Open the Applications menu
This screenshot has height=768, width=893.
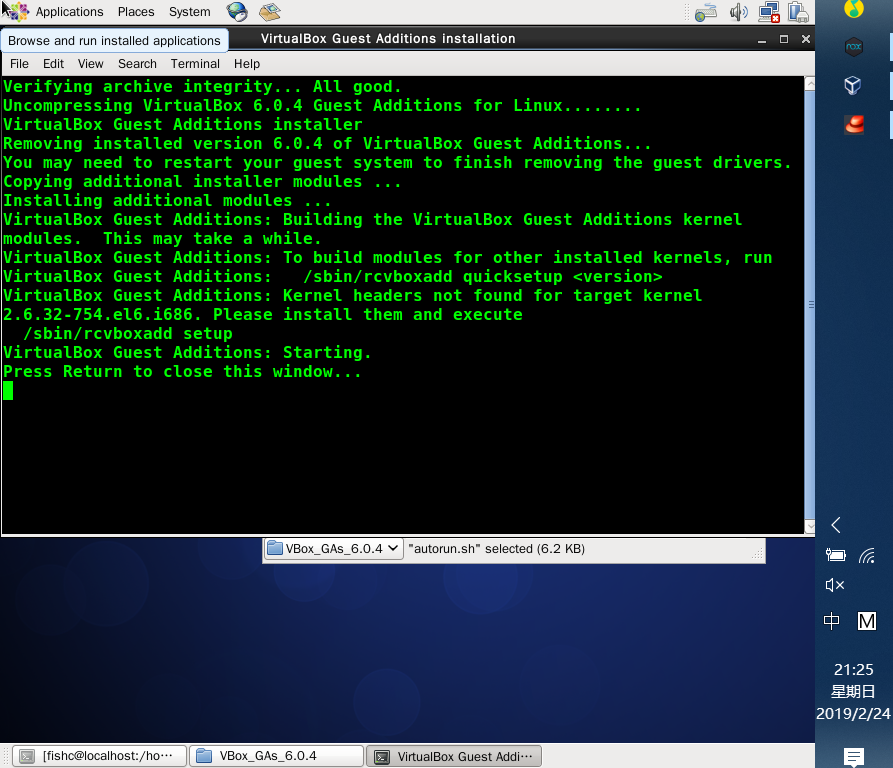pos(69,11)
